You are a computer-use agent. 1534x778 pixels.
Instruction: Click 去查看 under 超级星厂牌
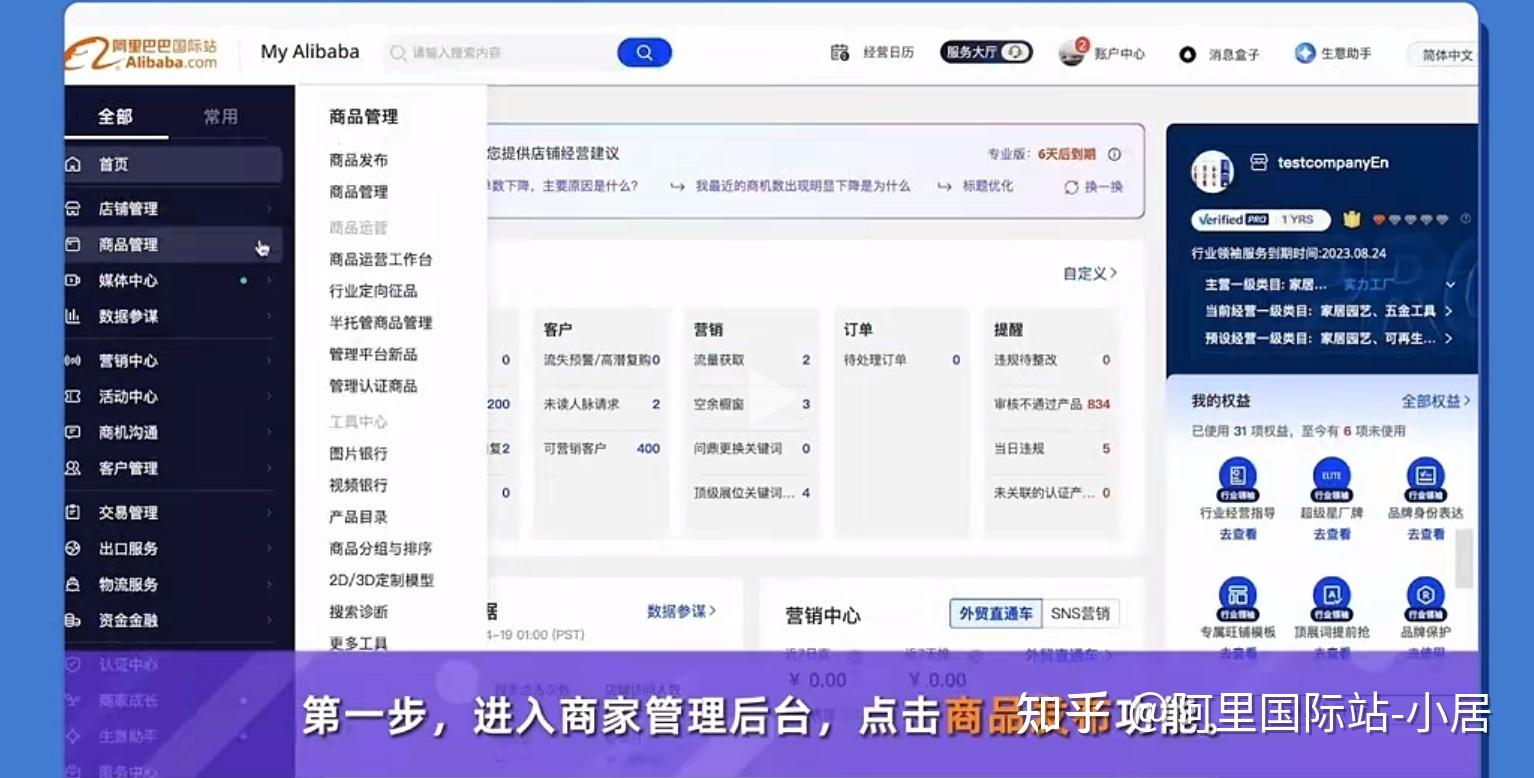coord(1331,534)
